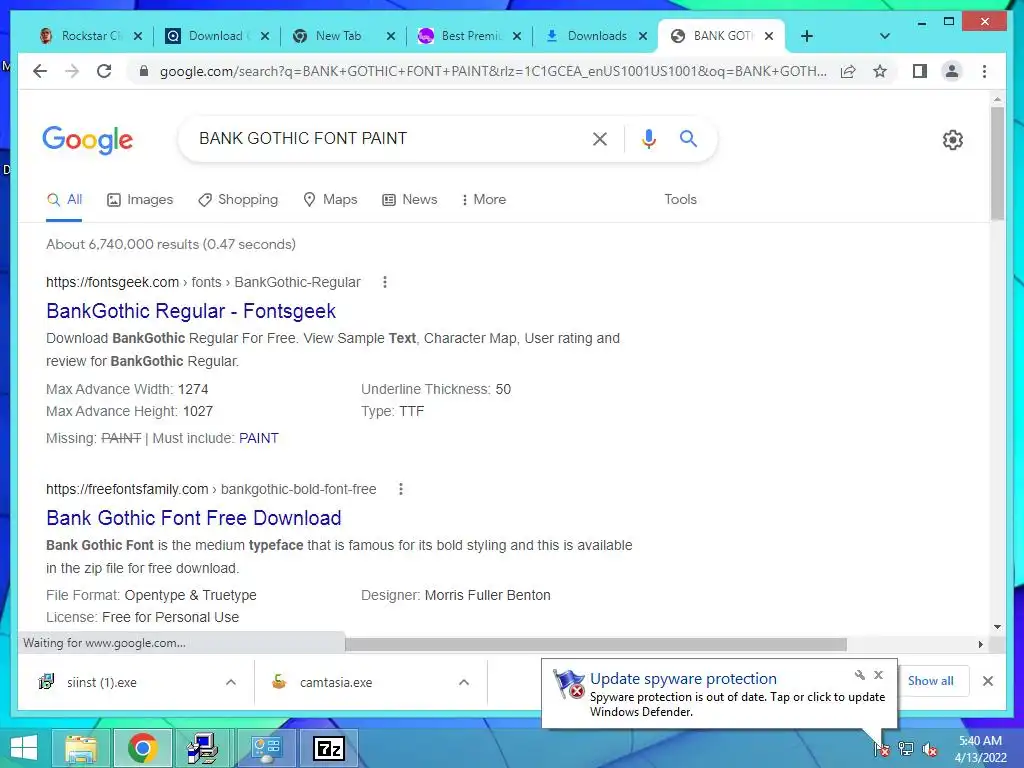Close the Rockstar tab
Viewport: 1024px width, 768px height.
138,36
